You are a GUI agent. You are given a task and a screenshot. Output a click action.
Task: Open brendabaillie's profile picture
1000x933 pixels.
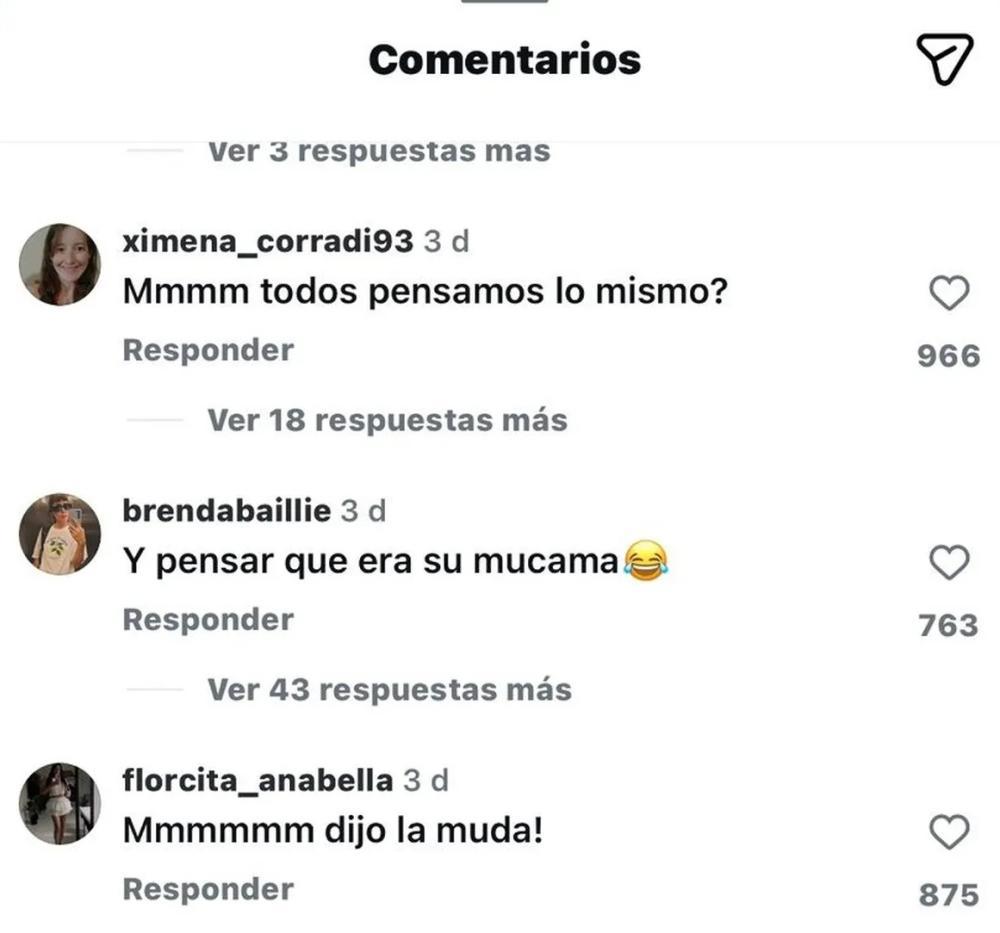pos(60,533)
